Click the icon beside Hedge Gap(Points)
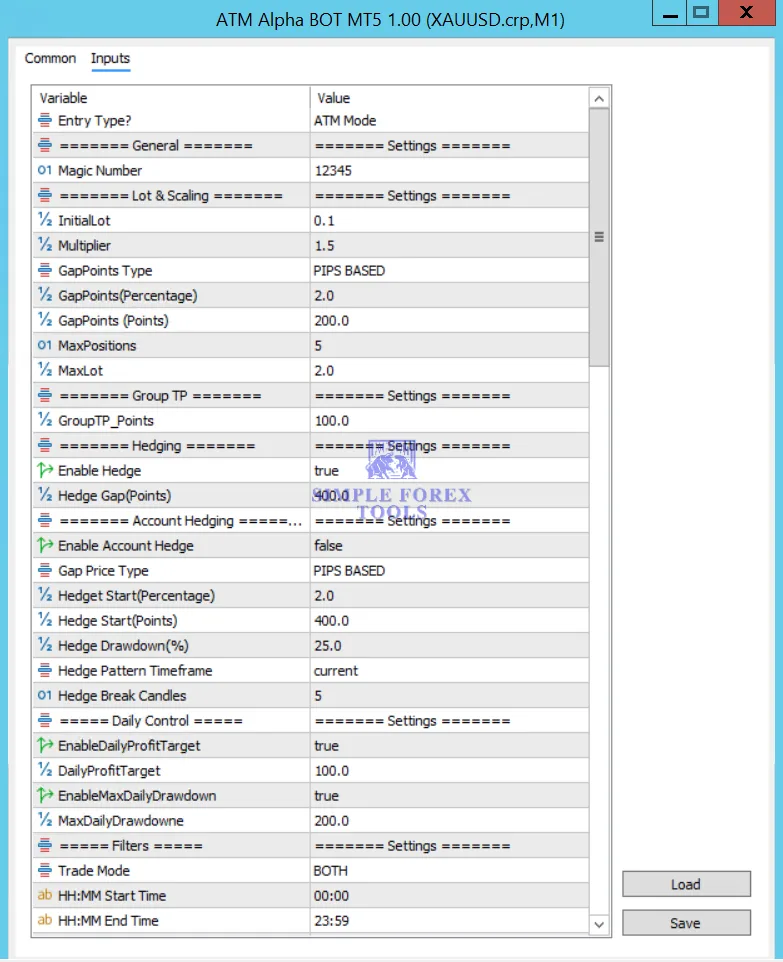Screen dimensions: 783x962 pyautogui.click(x=45, y=494)
